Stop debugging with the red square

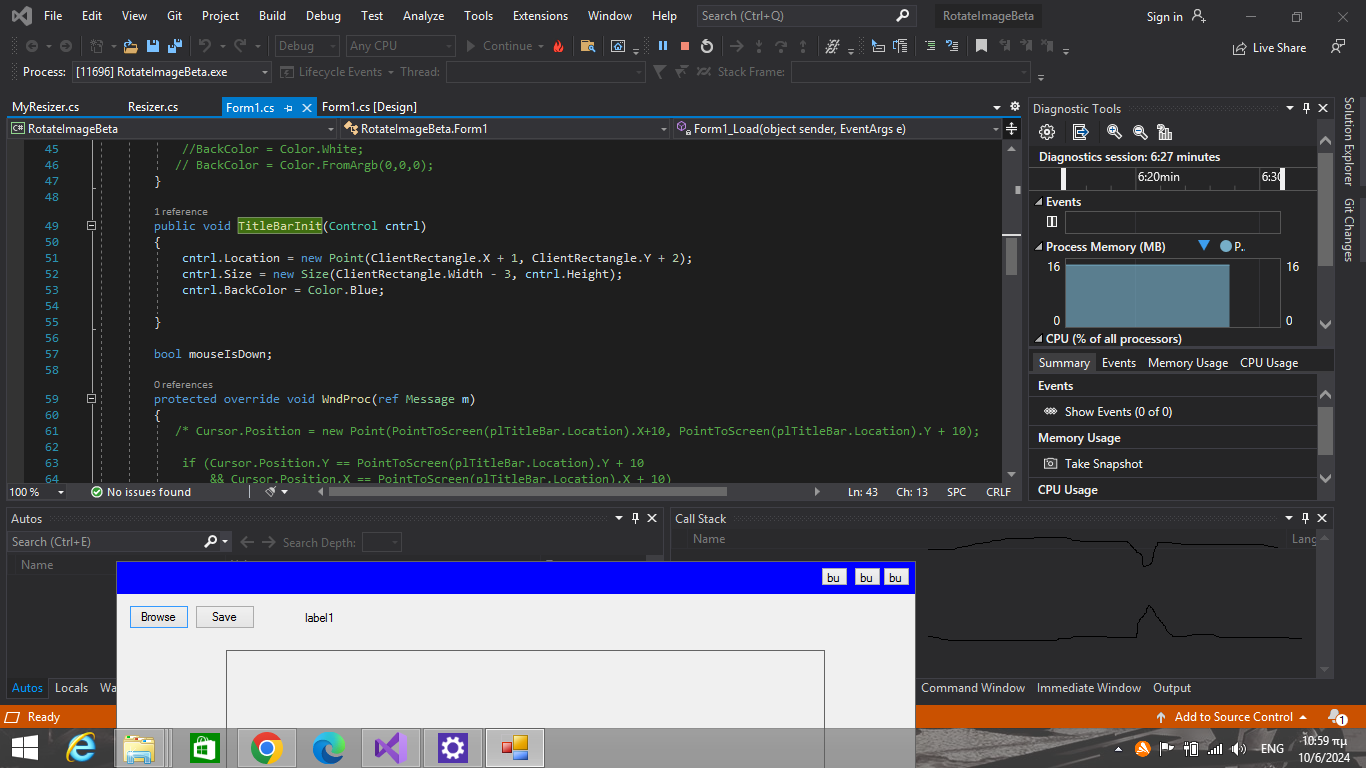tap(685, 46)
